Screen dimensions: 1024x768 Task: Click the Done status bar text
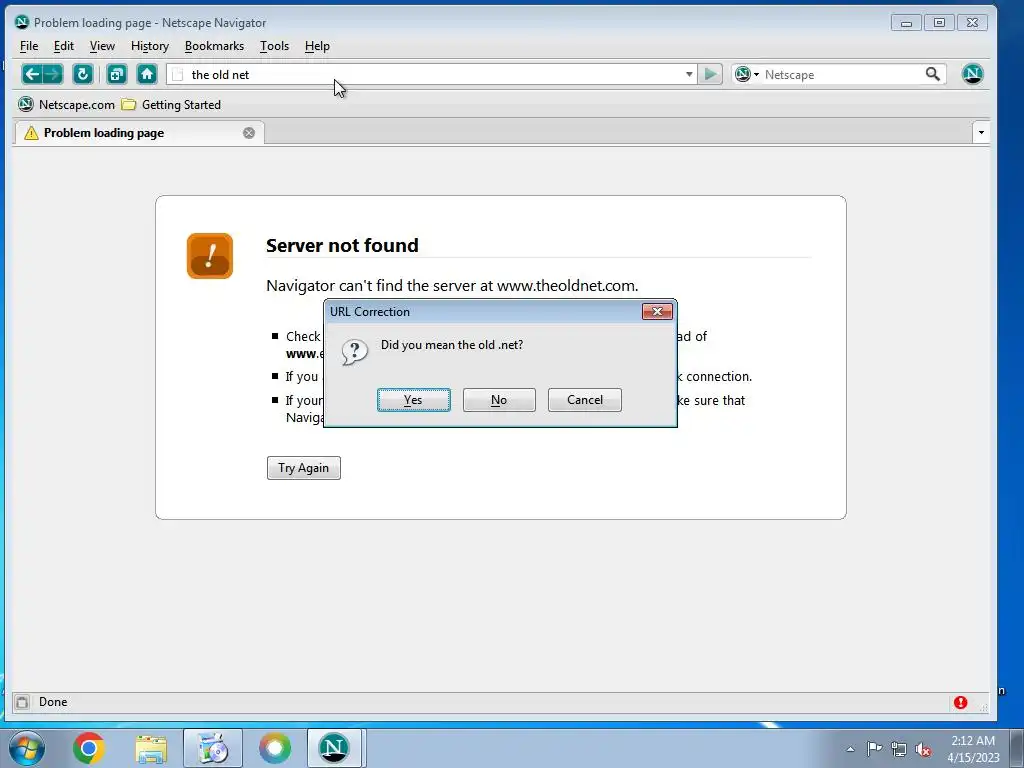click(x=53, y=702)
